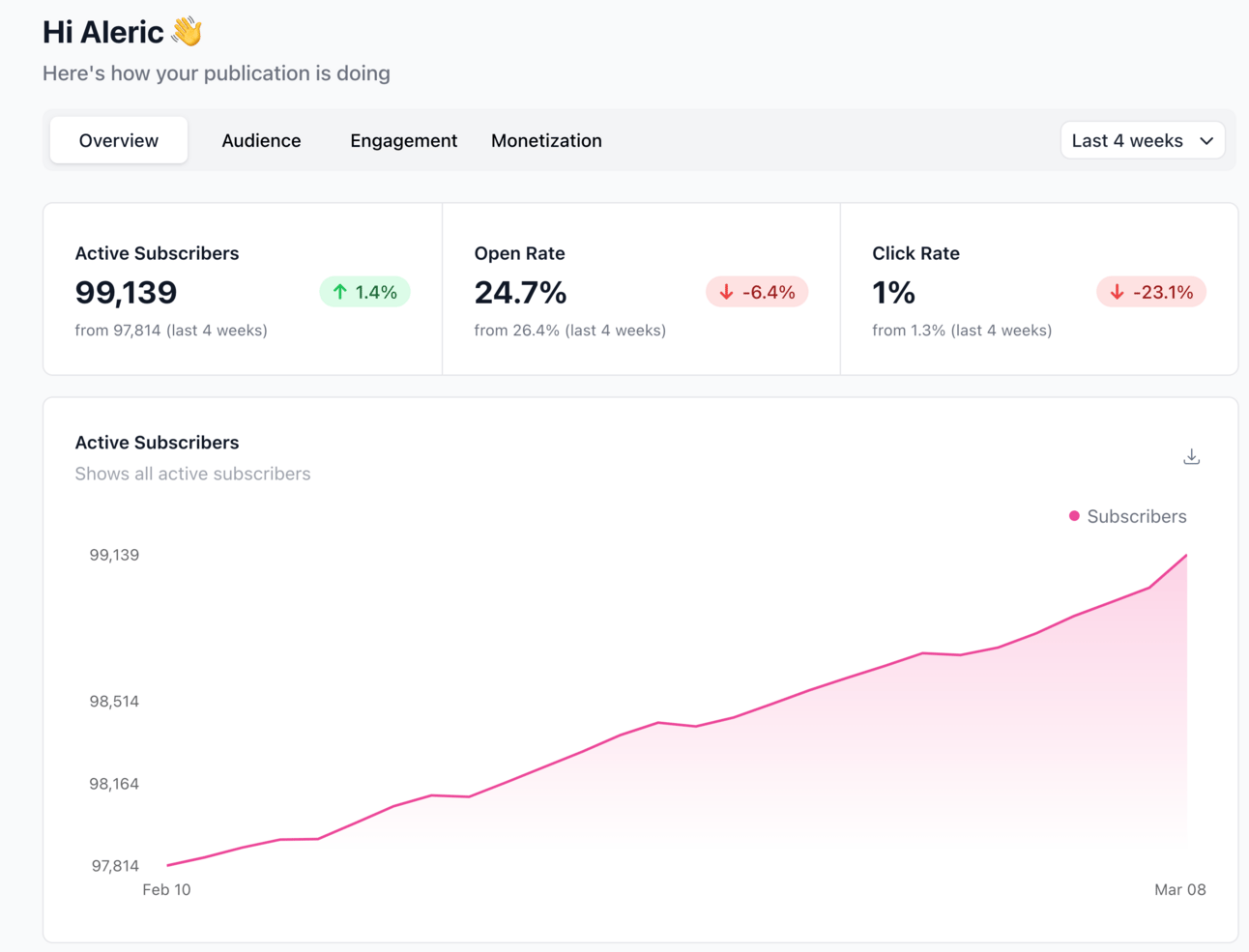The image size is (1249, 952).
Task: Click the chart line endpoint at Mar 08
Action: pyautogui.click(x=1186, y=555)
